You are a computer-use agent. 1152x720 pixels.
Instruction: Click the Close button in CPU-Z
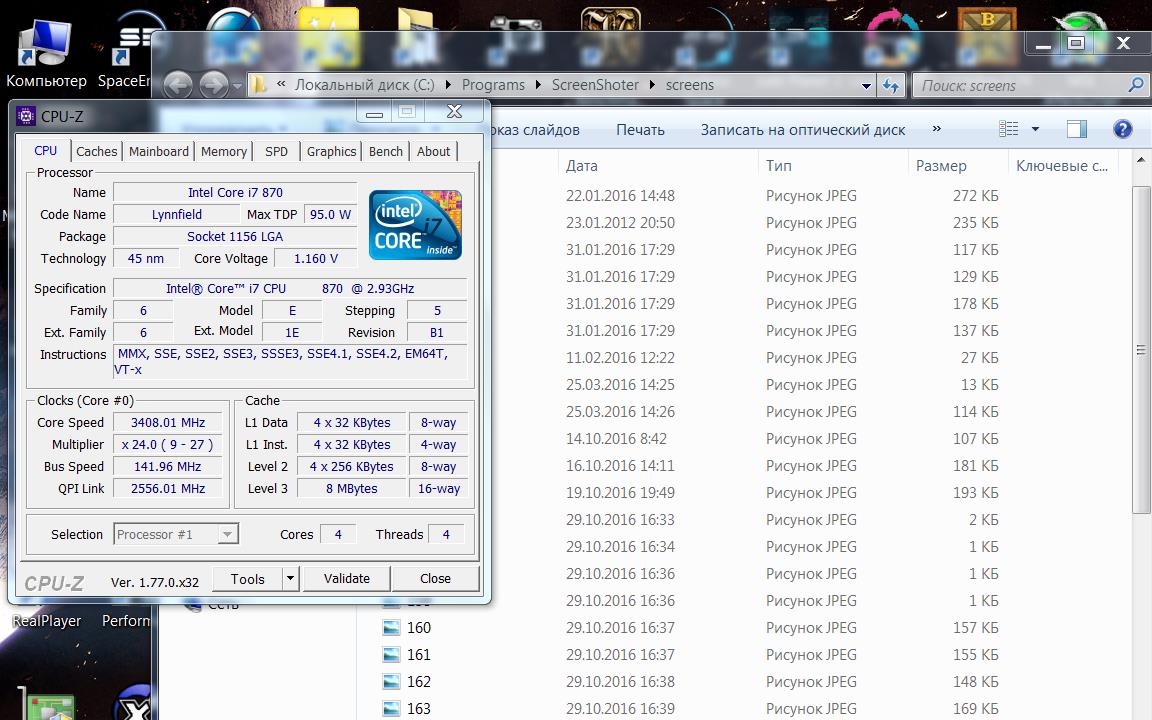coord(435,579)
